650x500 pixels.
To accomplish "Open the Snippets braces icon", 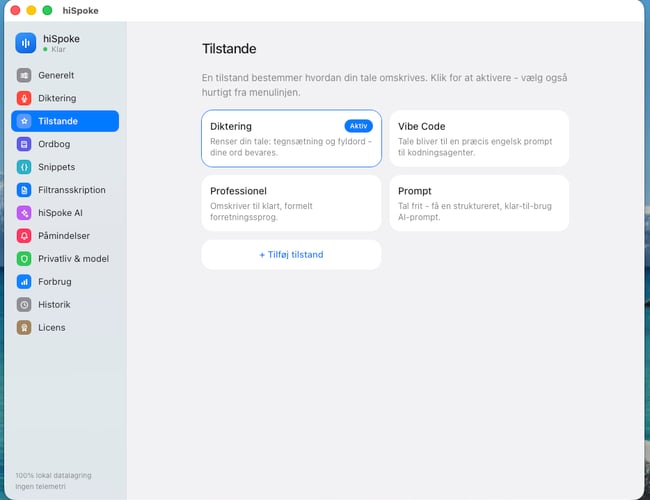I will [x=24, y=167].
